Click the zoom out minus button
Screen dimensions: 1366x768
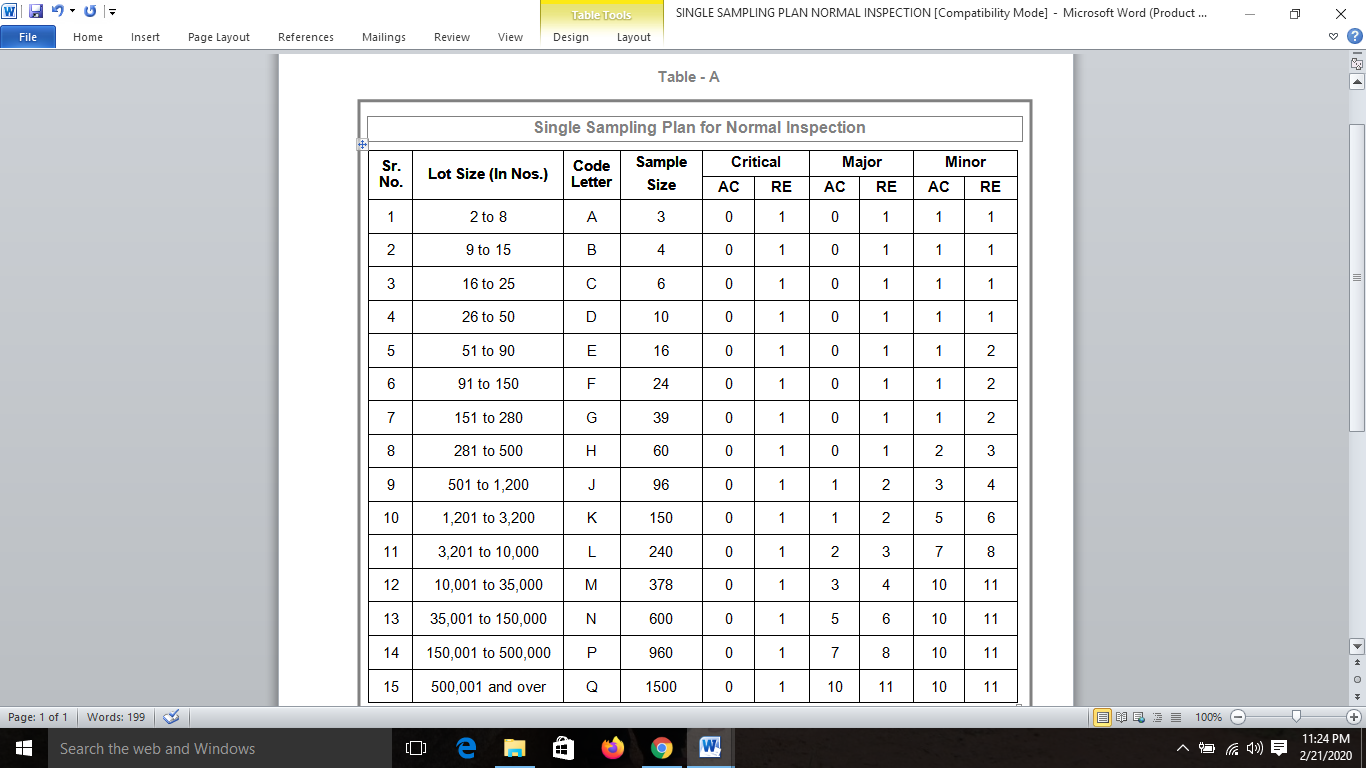point(1238,717)
